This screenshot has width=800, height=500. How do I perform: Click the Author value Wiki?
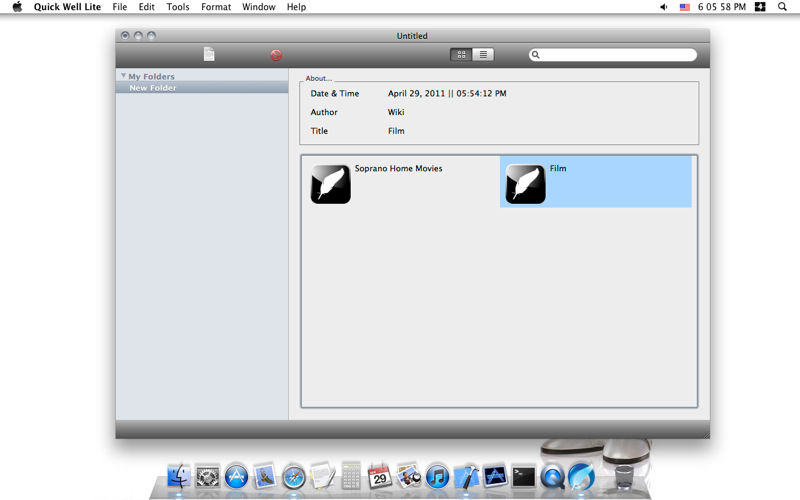point(396,112)
